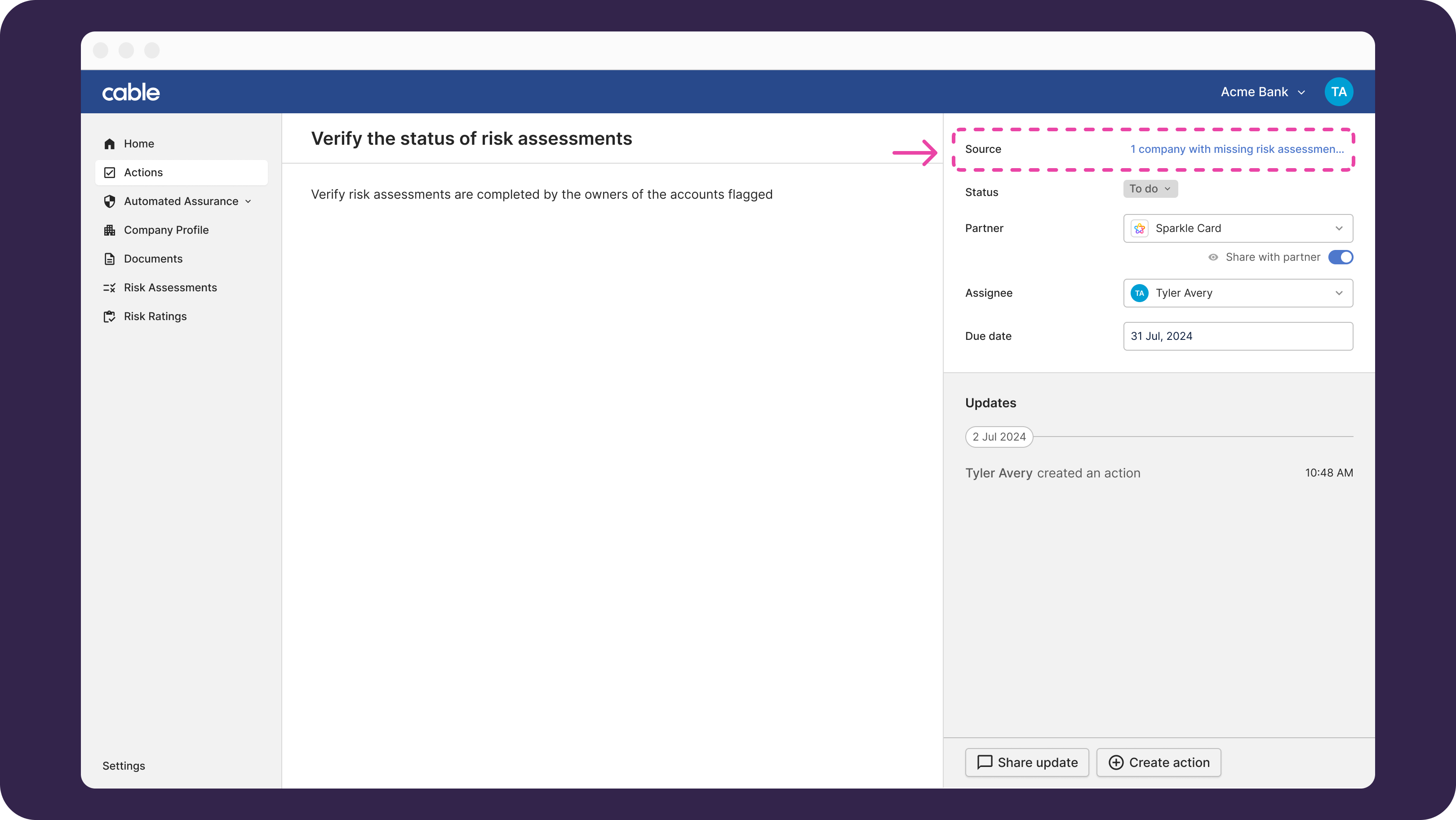Click the Risk Assessments list icon
The image size is (1456, 820).
(110, 288)
